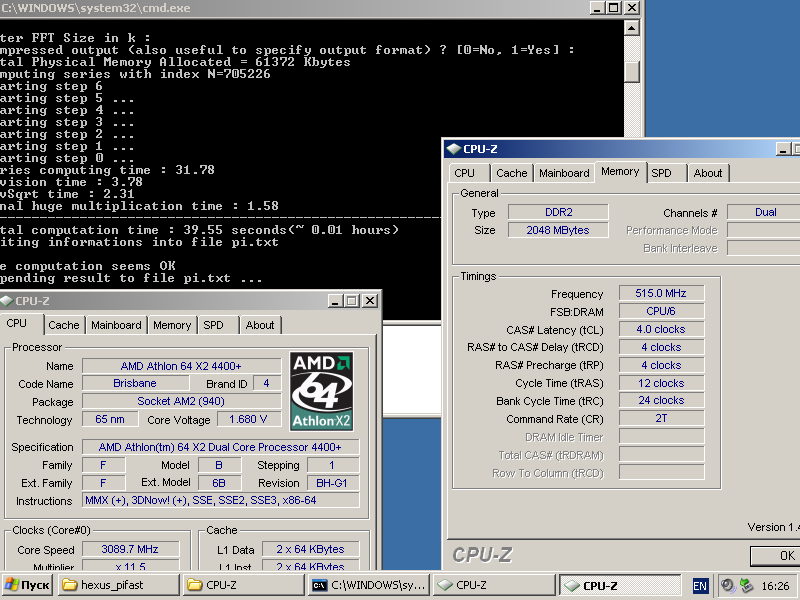Click the DDR2 memory type field
This screenshot has height=600, width=800.
[x=558, y=212]
